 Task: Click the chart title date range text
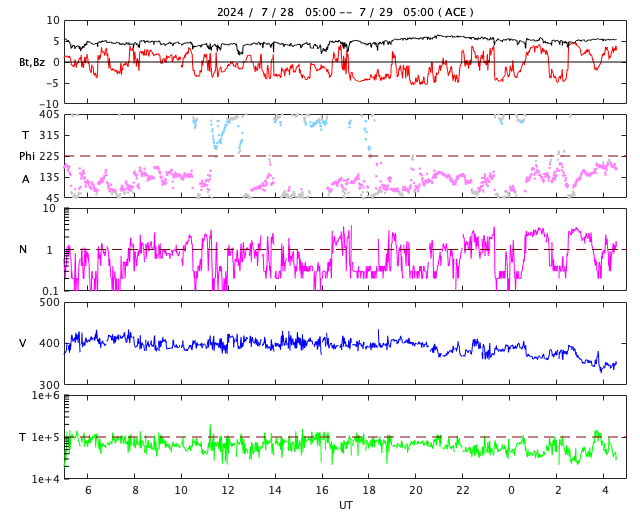pos(345,12)
